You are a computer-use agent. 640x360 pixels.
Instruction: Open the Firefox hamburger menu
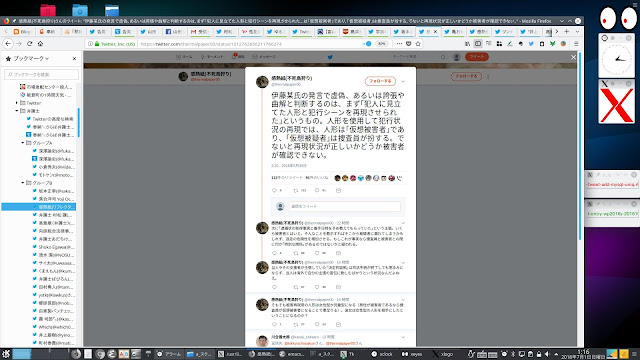pyautogui.click(x=576, y=43)
